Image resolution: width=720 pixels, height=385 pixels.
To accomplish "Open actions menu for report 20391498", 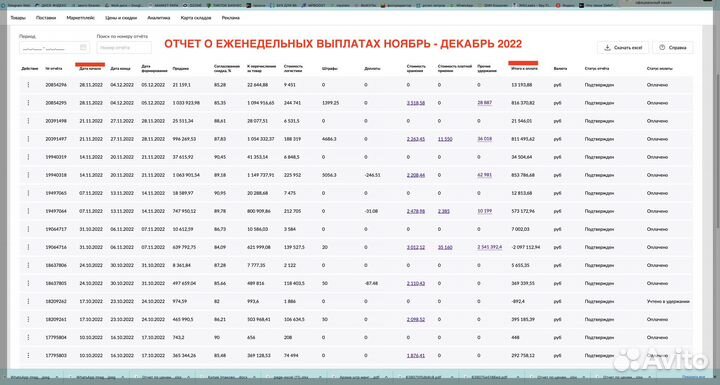I will (x=28, y=121).
